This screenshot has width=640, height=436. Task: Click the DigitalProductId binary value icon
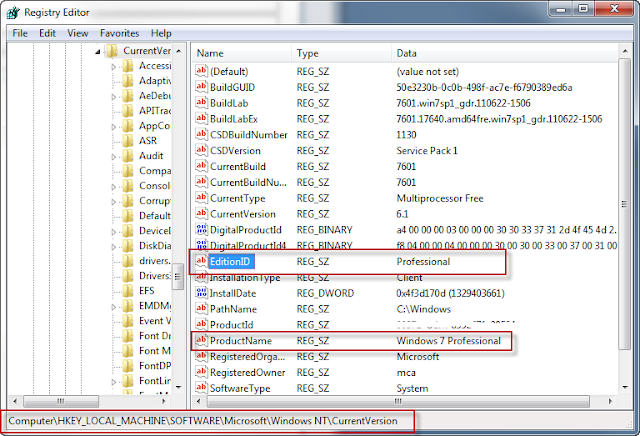201,229
